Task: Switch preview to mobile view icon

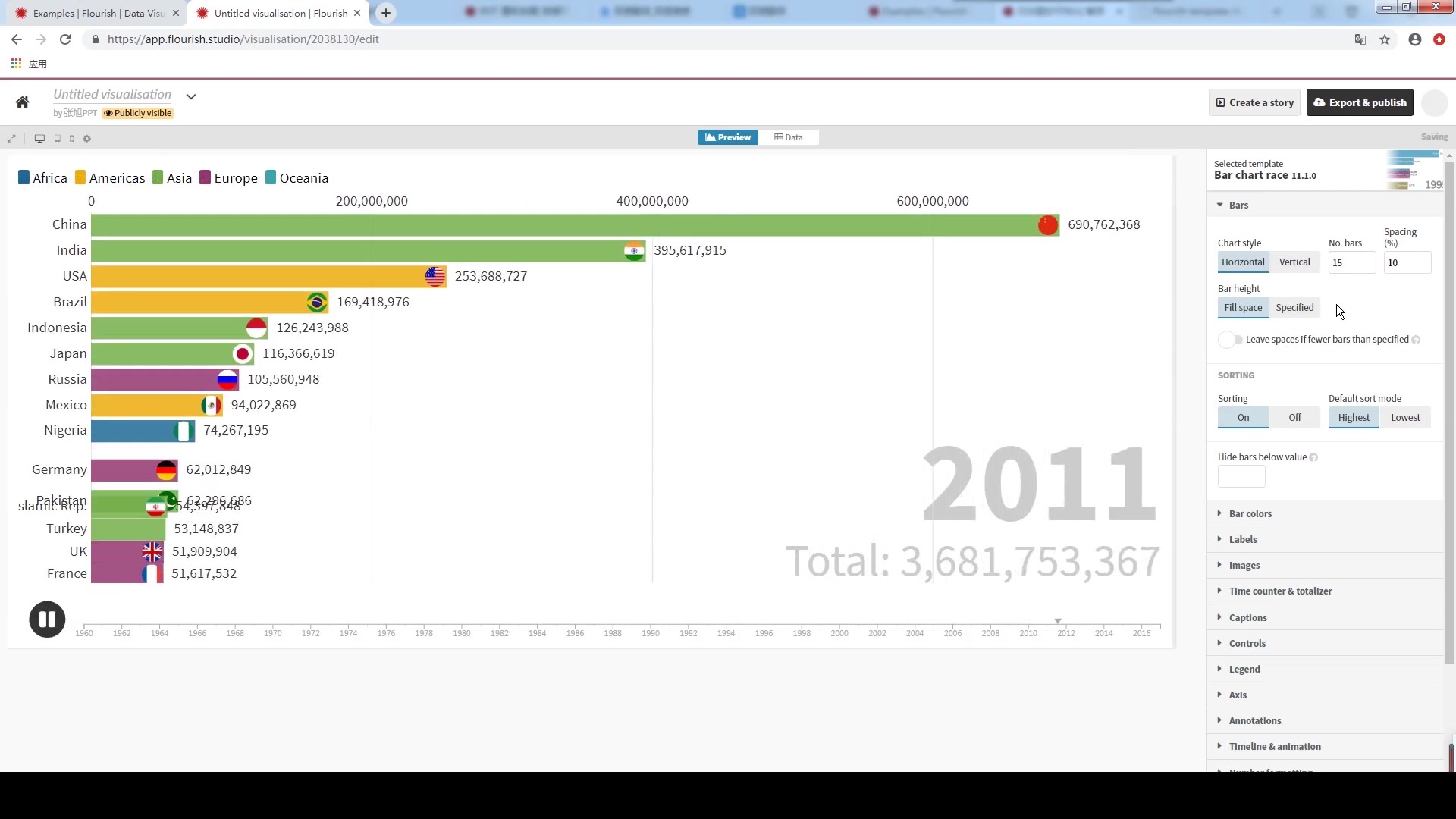Action: tap(72, 139)
